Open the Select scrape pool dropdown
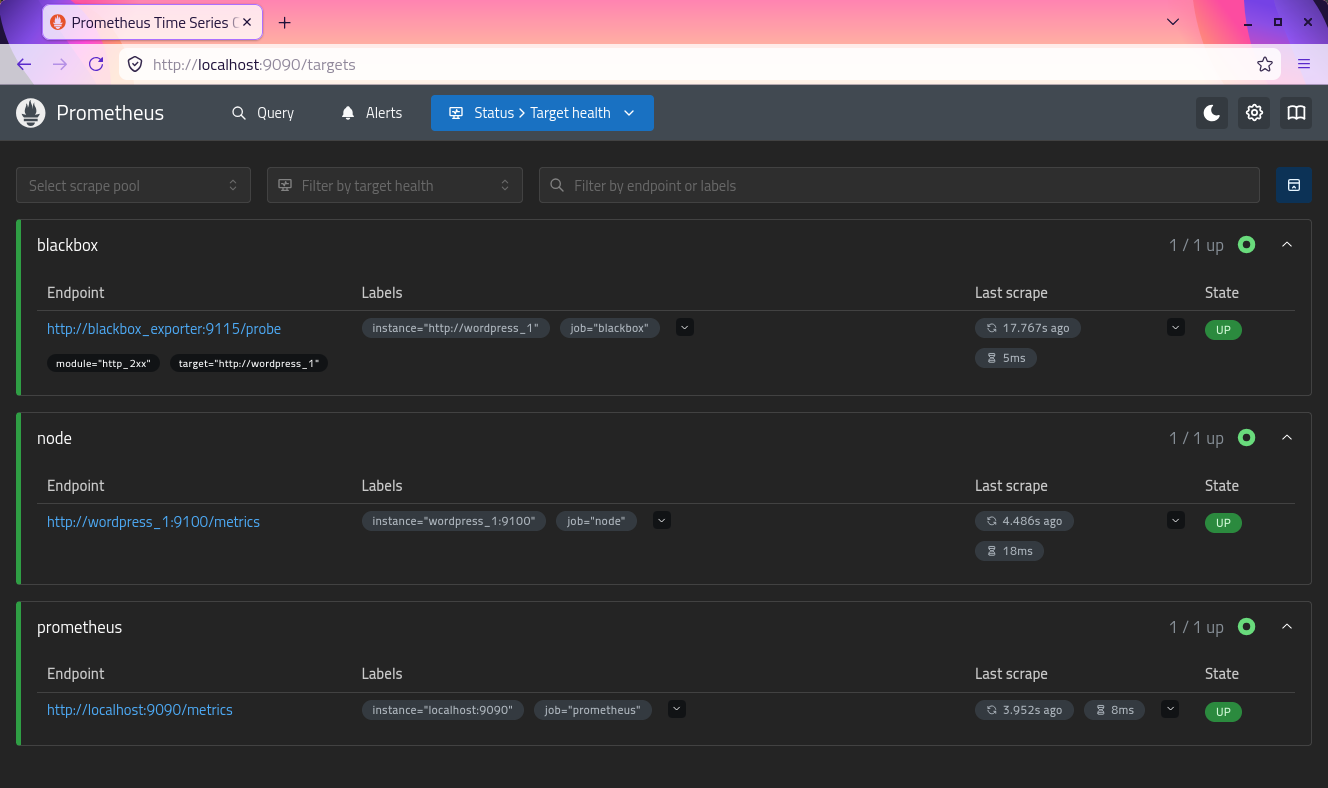 point(133,185)
